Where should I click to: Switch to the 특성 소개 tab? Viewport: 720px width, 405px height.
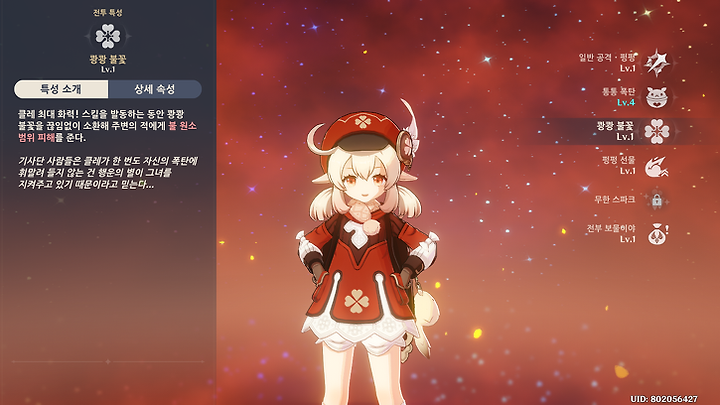[x=61, y=89]
